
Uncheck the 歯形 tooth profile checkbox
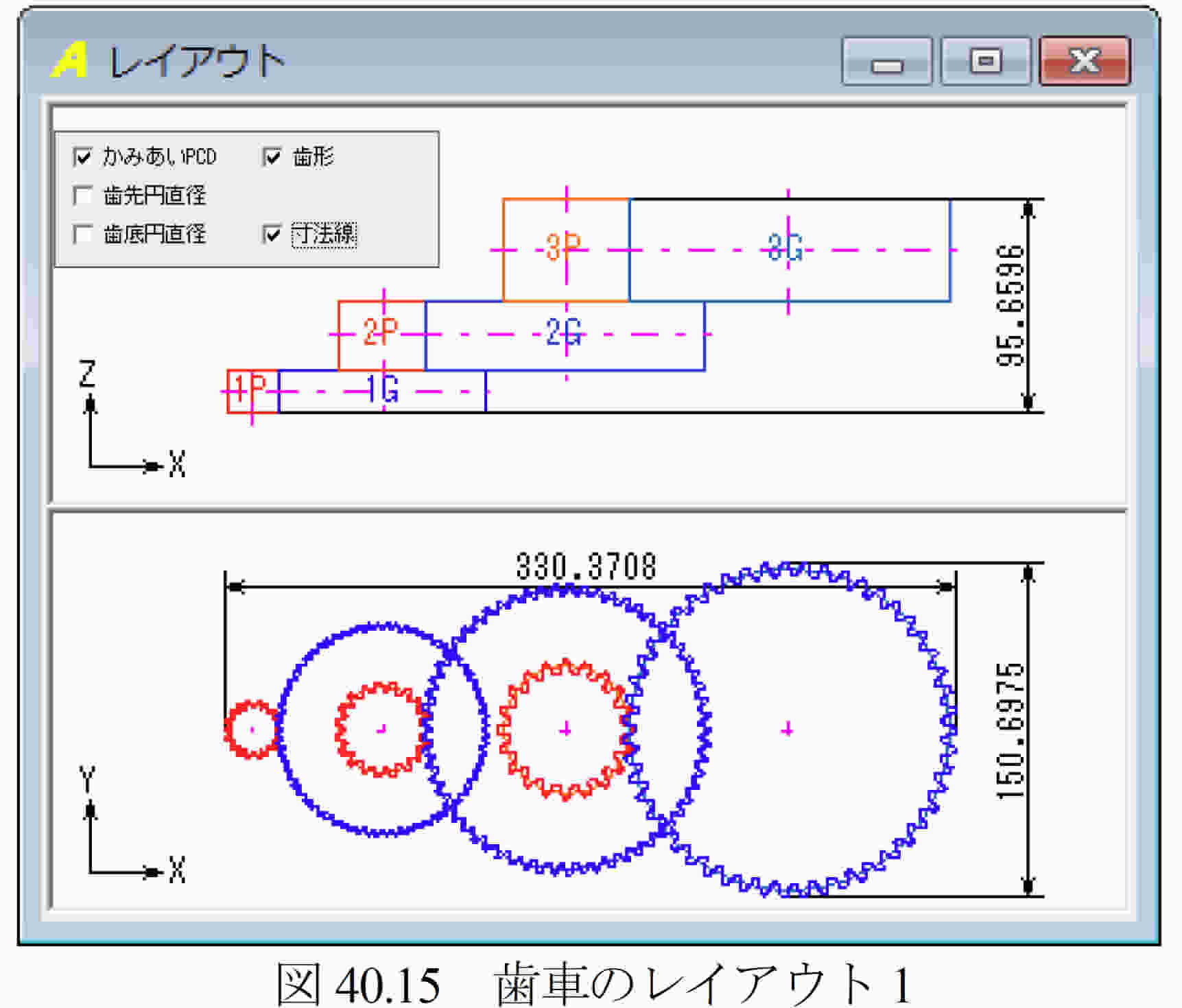click(x=272, y=157)
